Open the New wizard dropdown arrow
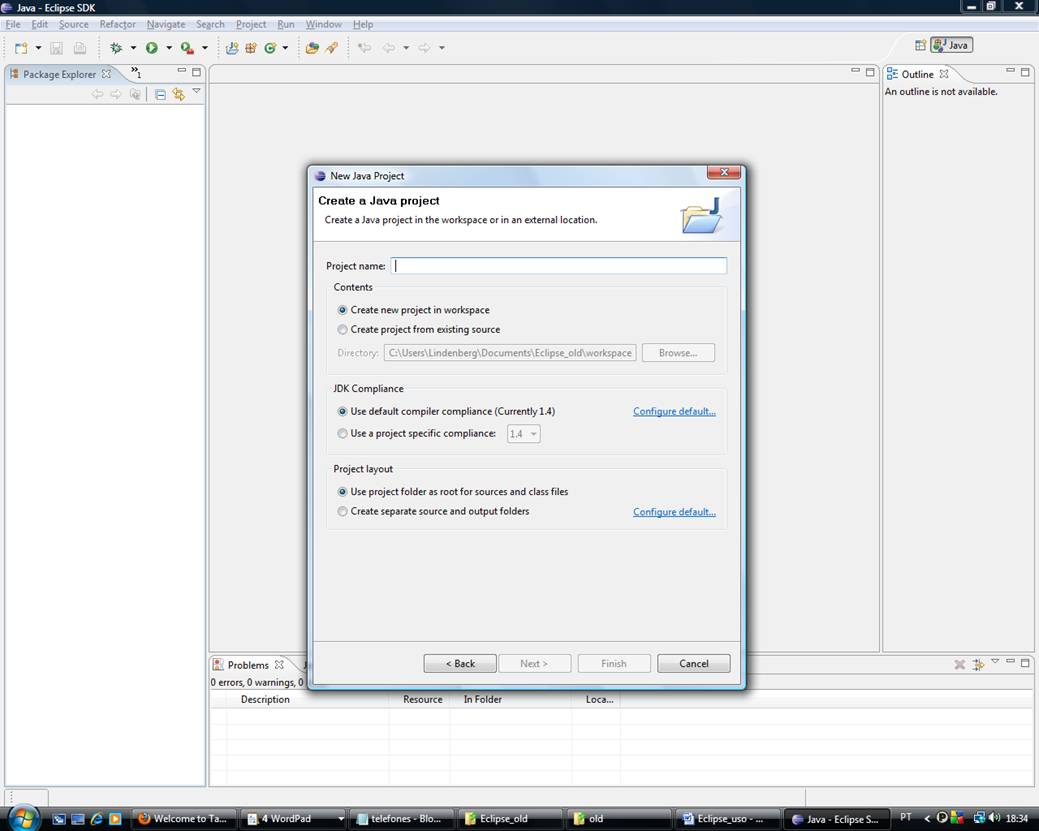 pyautogui.click(x=38, y=48)
